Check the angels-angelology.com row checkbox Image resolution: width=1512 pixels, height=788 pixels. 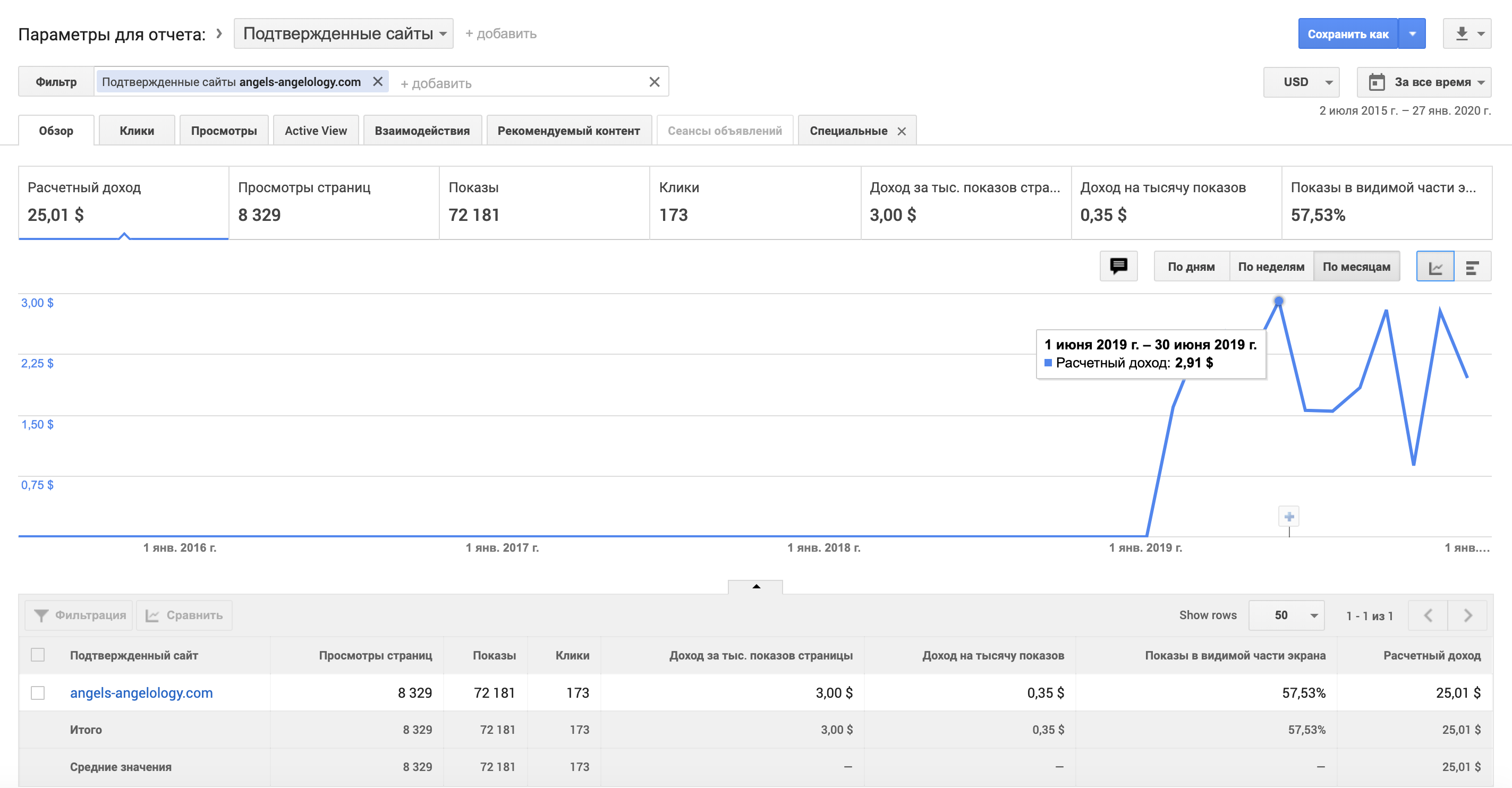[38, 693]
